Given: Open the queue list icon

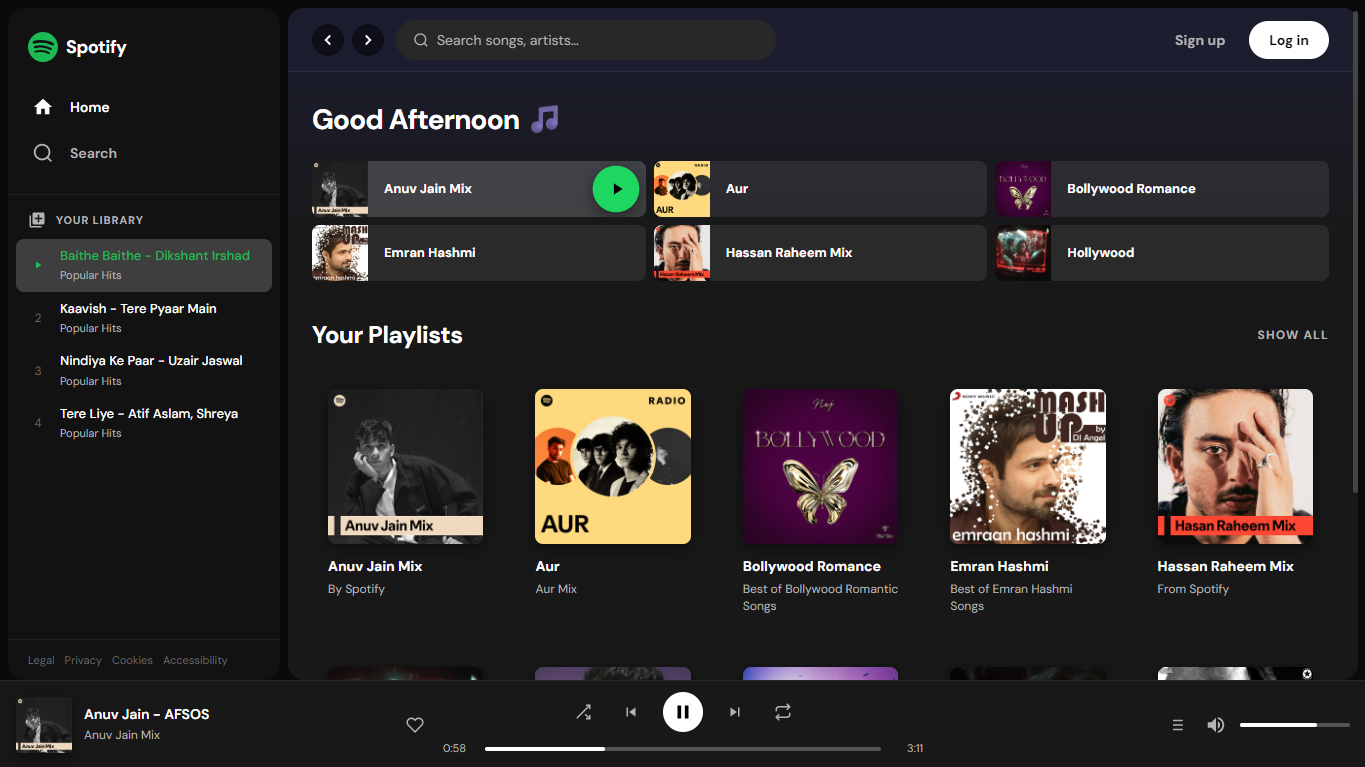Looking at the screenshot, I should point(1178,725).
